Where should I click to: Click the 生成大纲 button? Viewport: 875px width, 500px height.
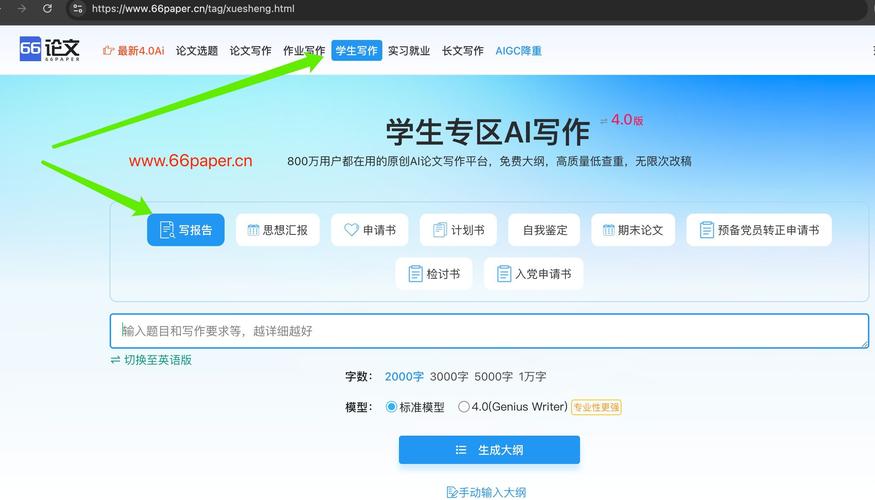(x=489, y=450)
